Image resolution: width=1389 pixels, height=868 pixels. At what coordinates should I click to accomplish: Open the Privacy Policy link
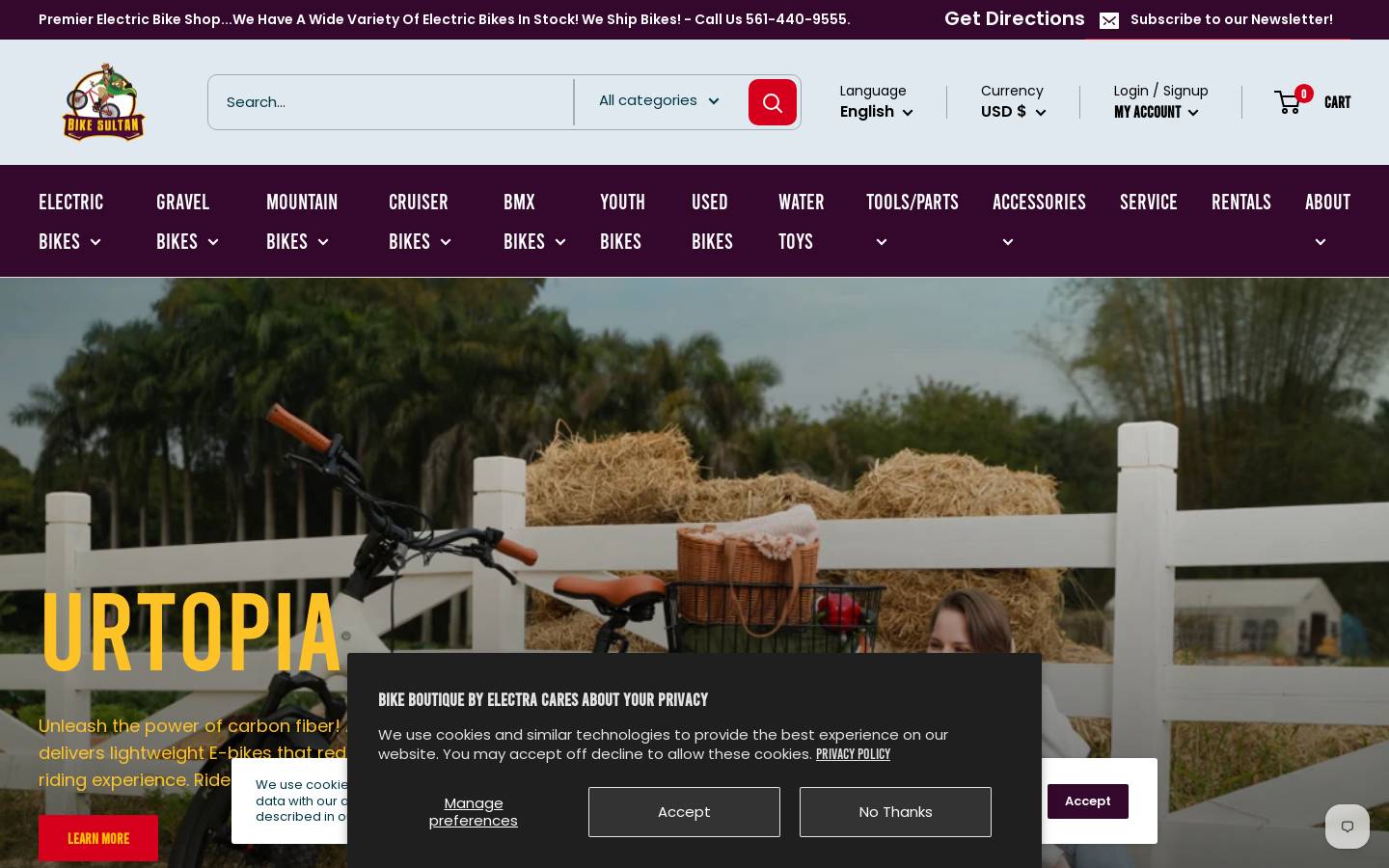coord(853,754)
